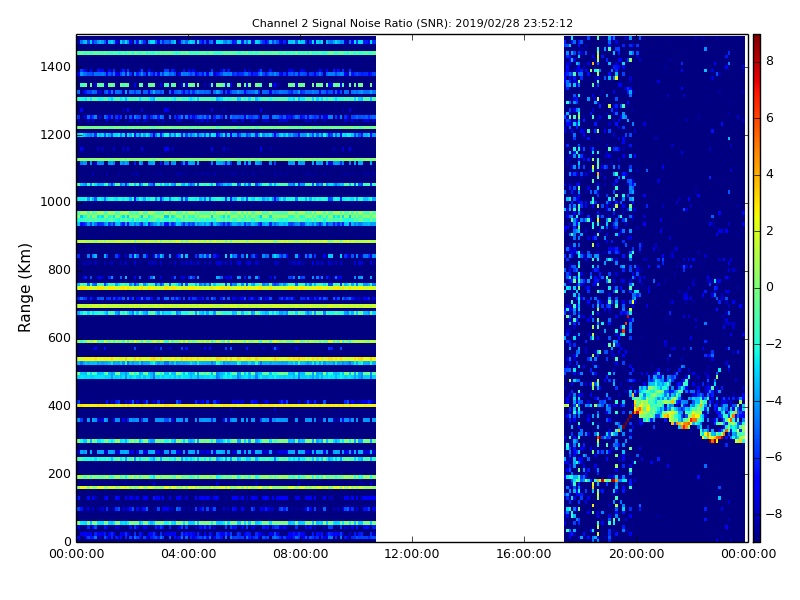
Task: Click the 12:00:00 time axis label
Action: click(412, 554)
